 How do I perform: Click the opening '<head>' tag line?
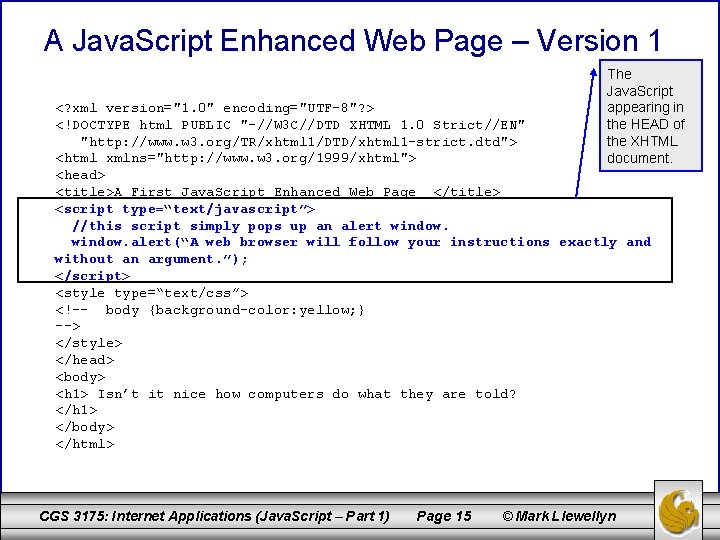tap(80, 175)
